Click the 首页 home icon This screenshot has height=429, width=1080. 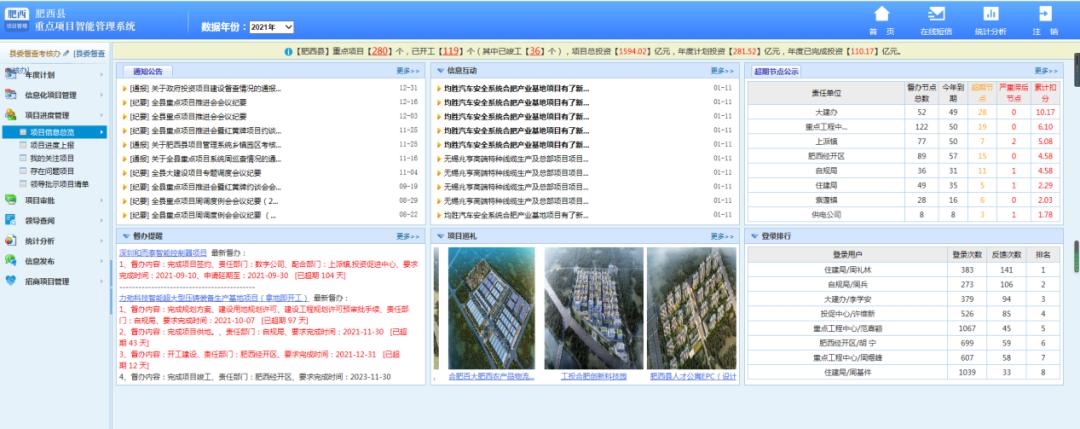pos(881,14)
